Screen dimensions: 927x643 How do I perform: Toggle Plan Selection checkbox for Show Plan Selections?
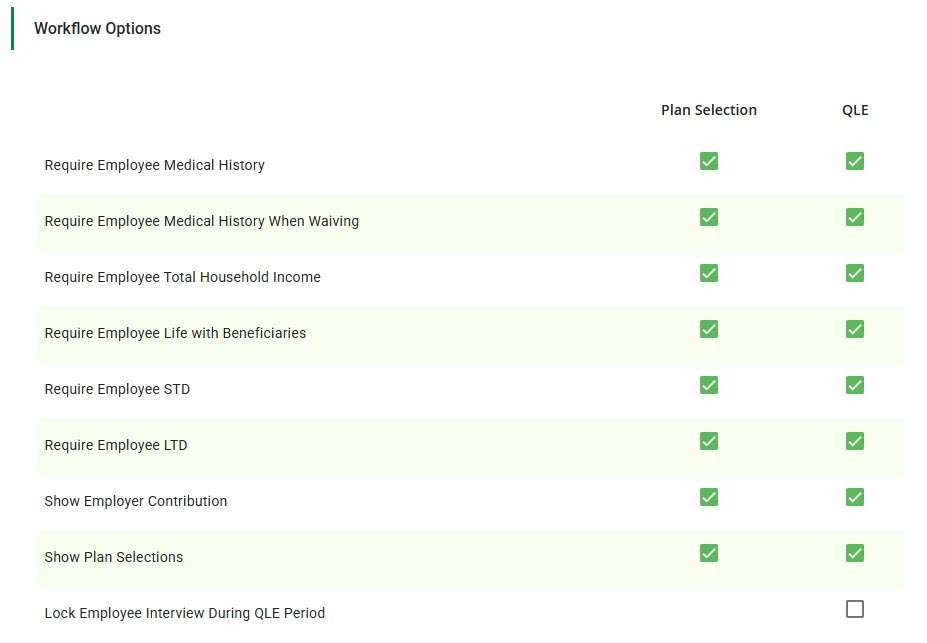click(x=709, y=553)
